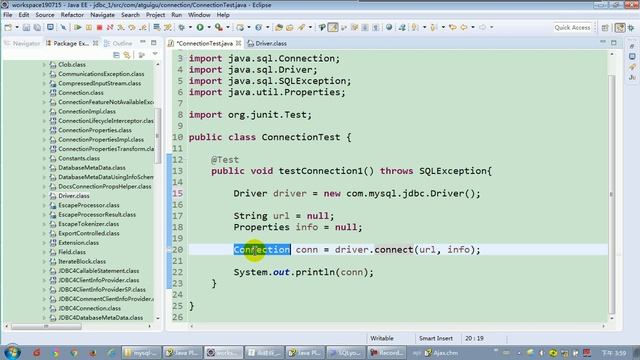The height and width of the screenshot is (360, 640).
Task: Click the Quick Access search field
Action: pyautogui.click(x=572, y=27)
